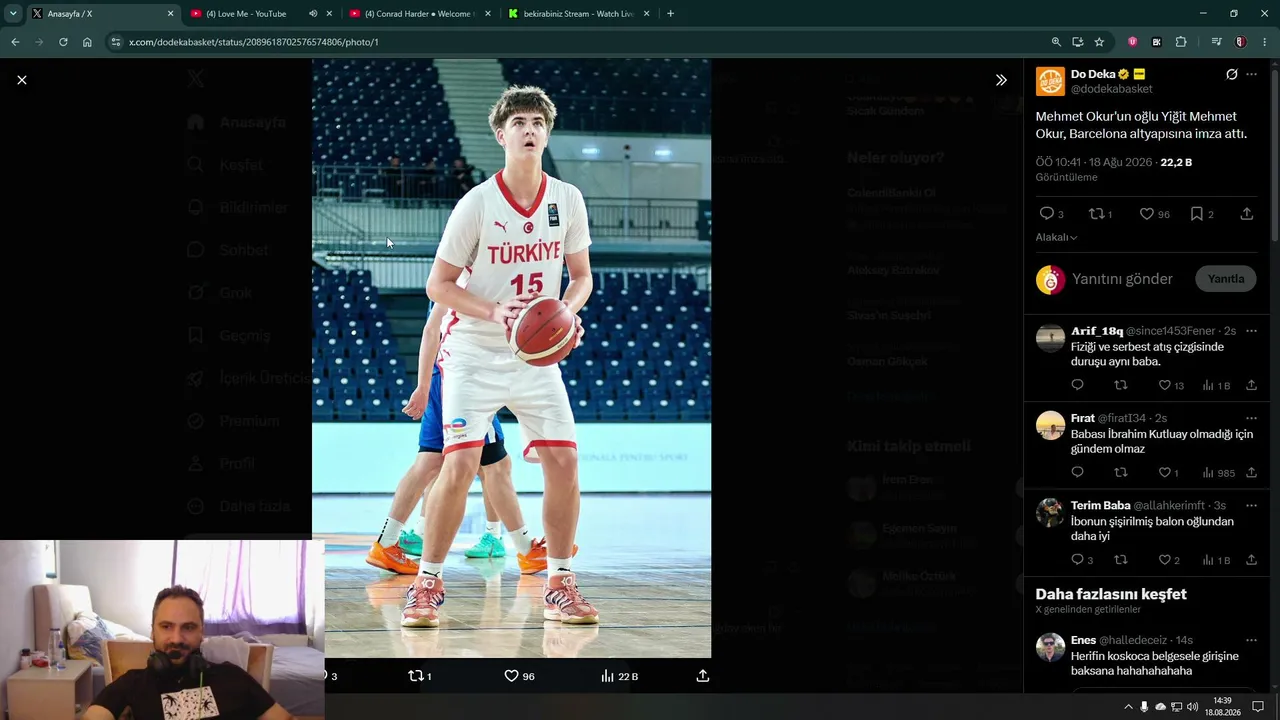Viewport: 1280px width, 720px height.
Task: Reply to Terim Baba's comment
Action: 1077,560
